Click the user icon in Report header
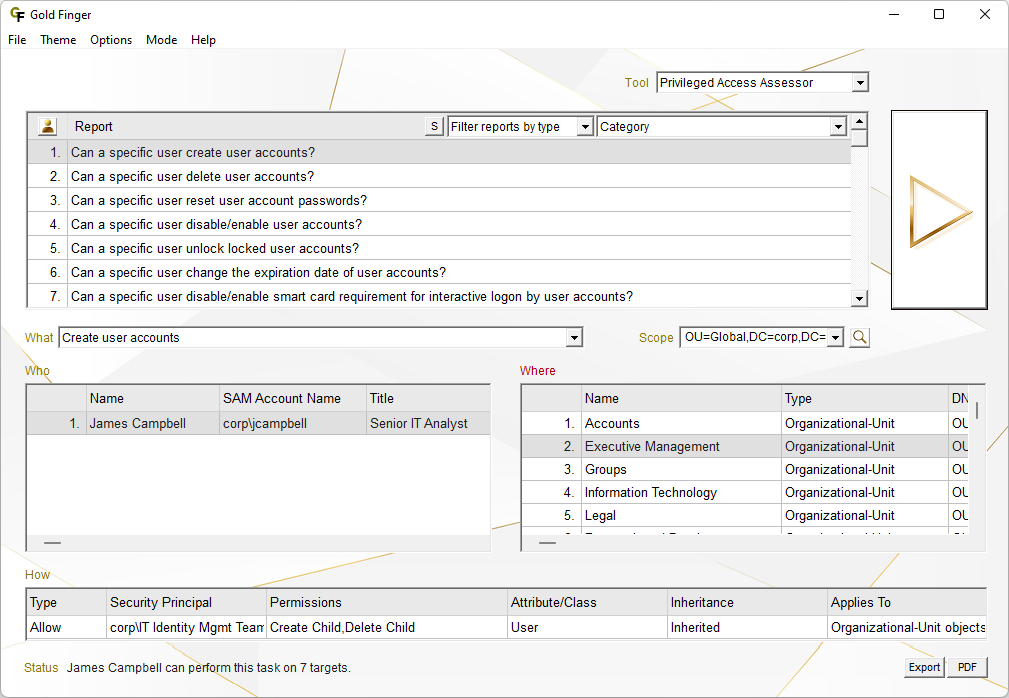1009x698 pixels. pos(48,127)
